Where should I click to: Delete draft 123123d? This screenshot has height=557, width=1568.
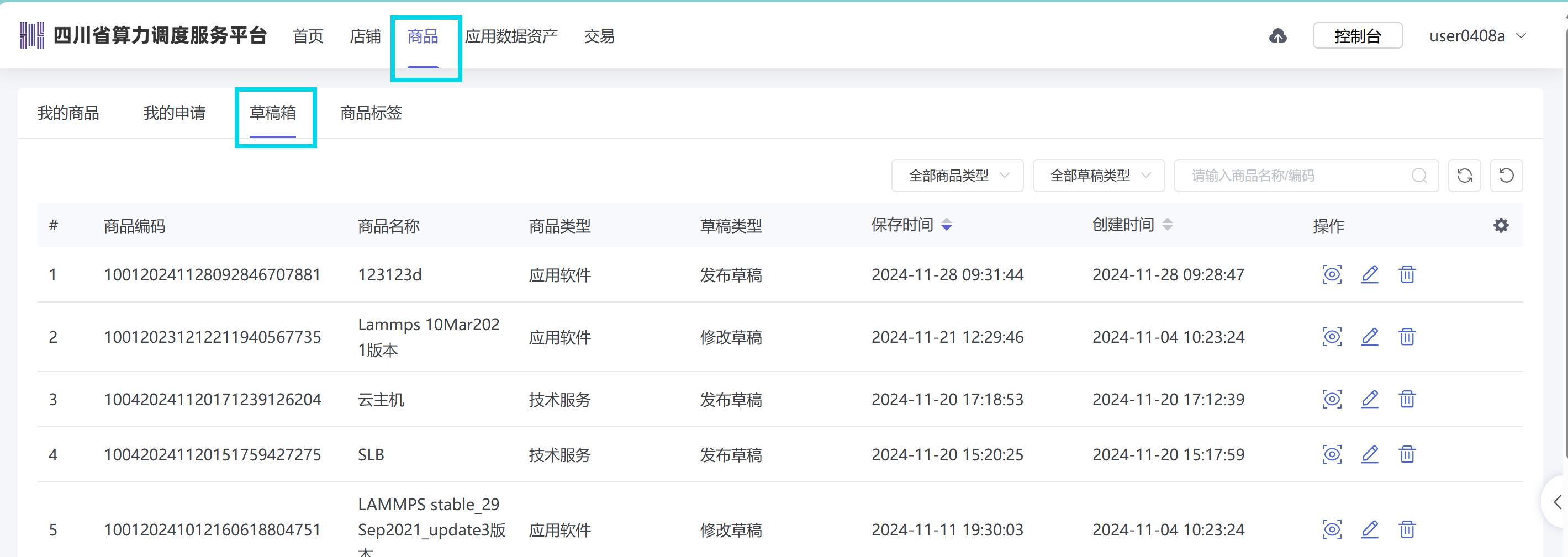(1407, 274)
